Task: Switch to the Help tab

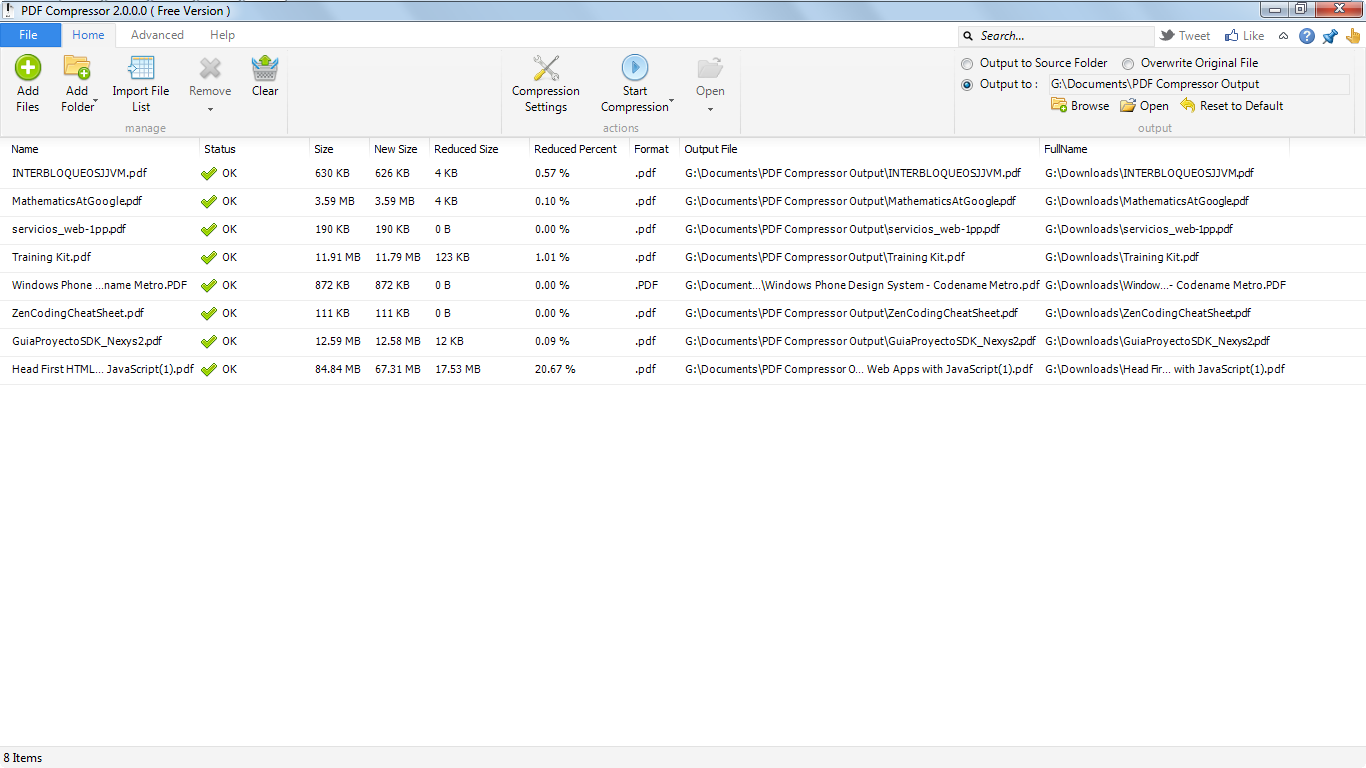Action: 222,35
